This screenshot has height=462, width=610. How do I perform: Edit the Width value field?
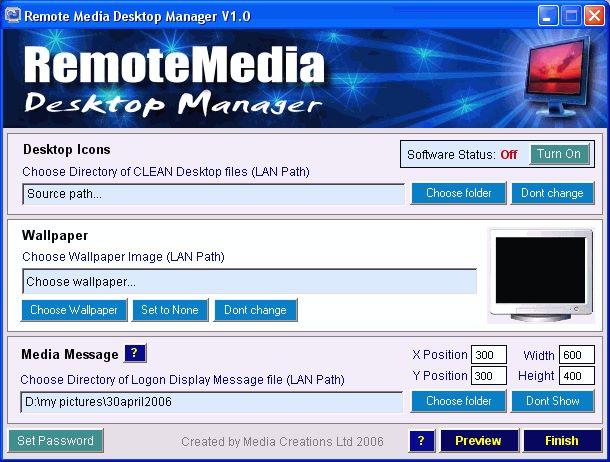(577, 355)
